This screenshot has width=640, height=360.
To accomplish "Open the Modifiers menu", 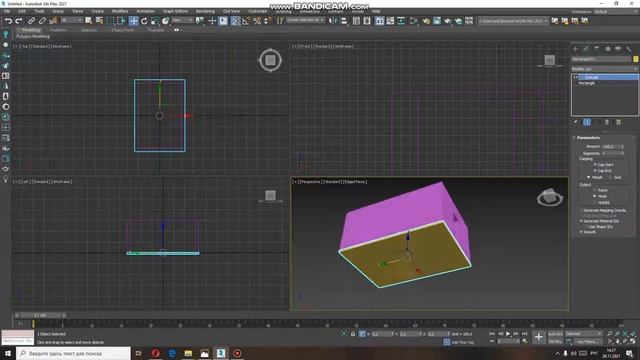I will pos(120,11).
